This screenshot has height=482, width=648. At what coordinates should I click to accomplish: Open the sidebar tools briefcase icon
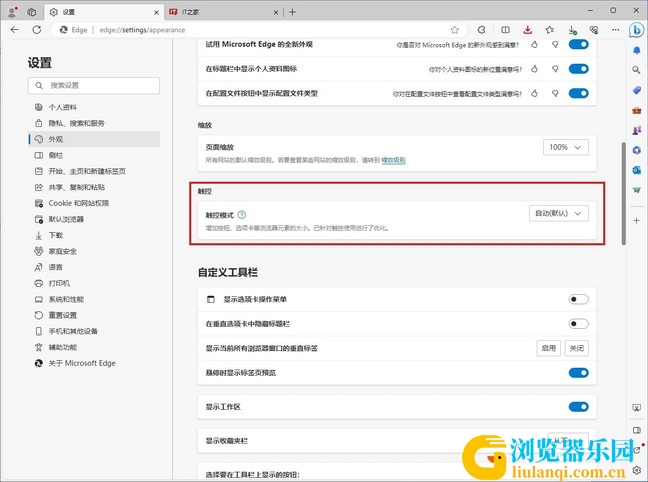636,110
